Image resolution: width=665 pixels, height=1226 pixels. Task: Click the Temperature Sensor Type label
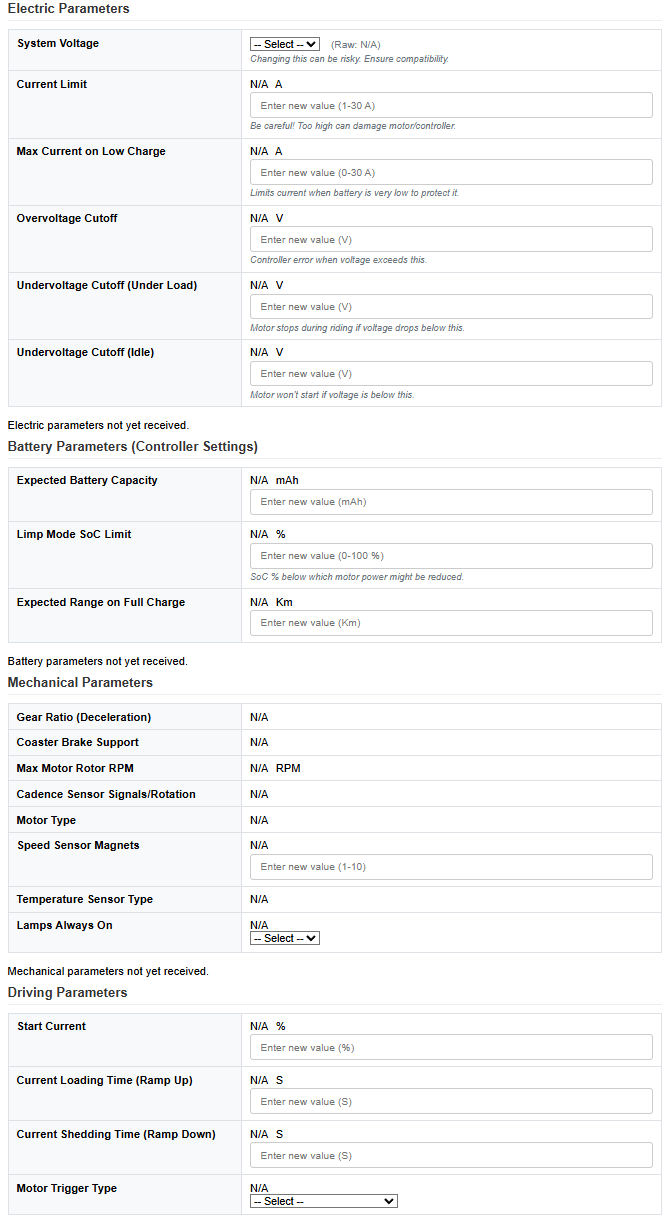coord(85,899)
